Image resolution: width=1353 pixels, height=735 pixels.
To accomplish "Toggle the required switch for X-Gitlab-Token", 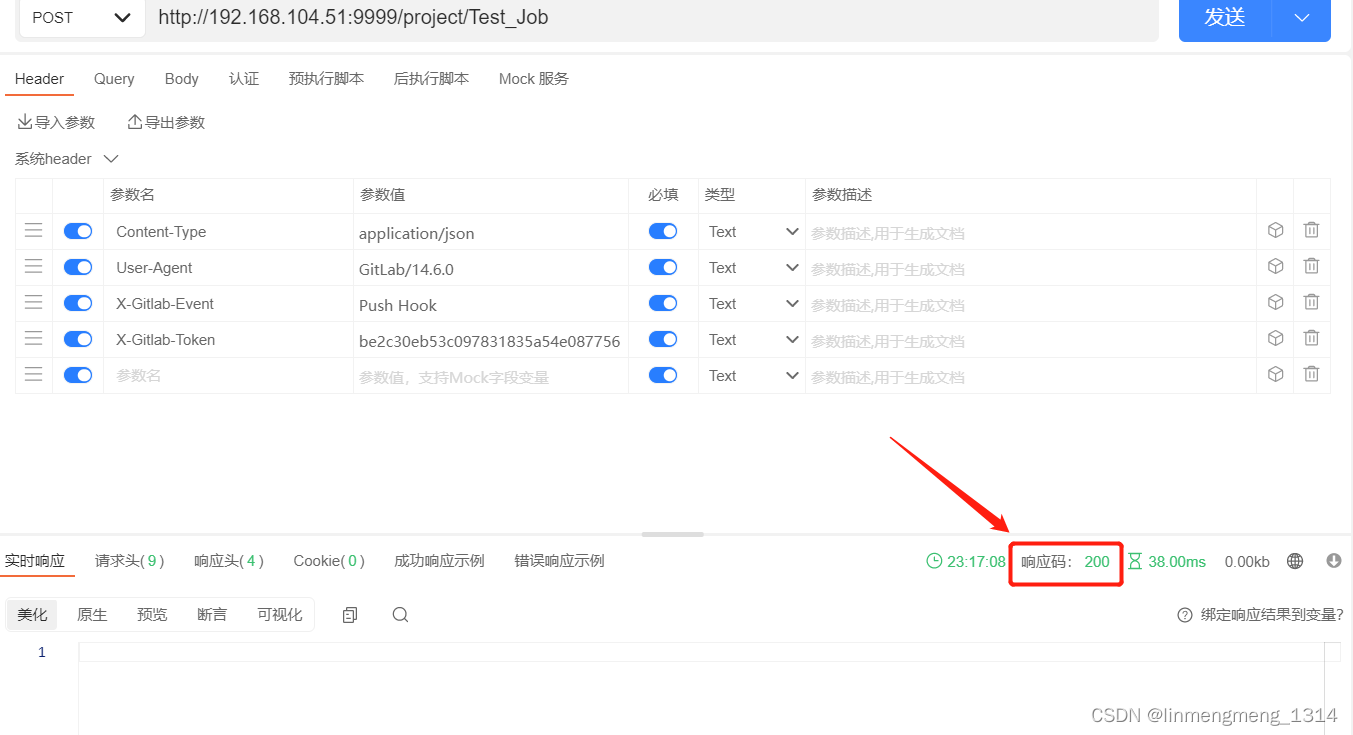I will tap(663, 339).
